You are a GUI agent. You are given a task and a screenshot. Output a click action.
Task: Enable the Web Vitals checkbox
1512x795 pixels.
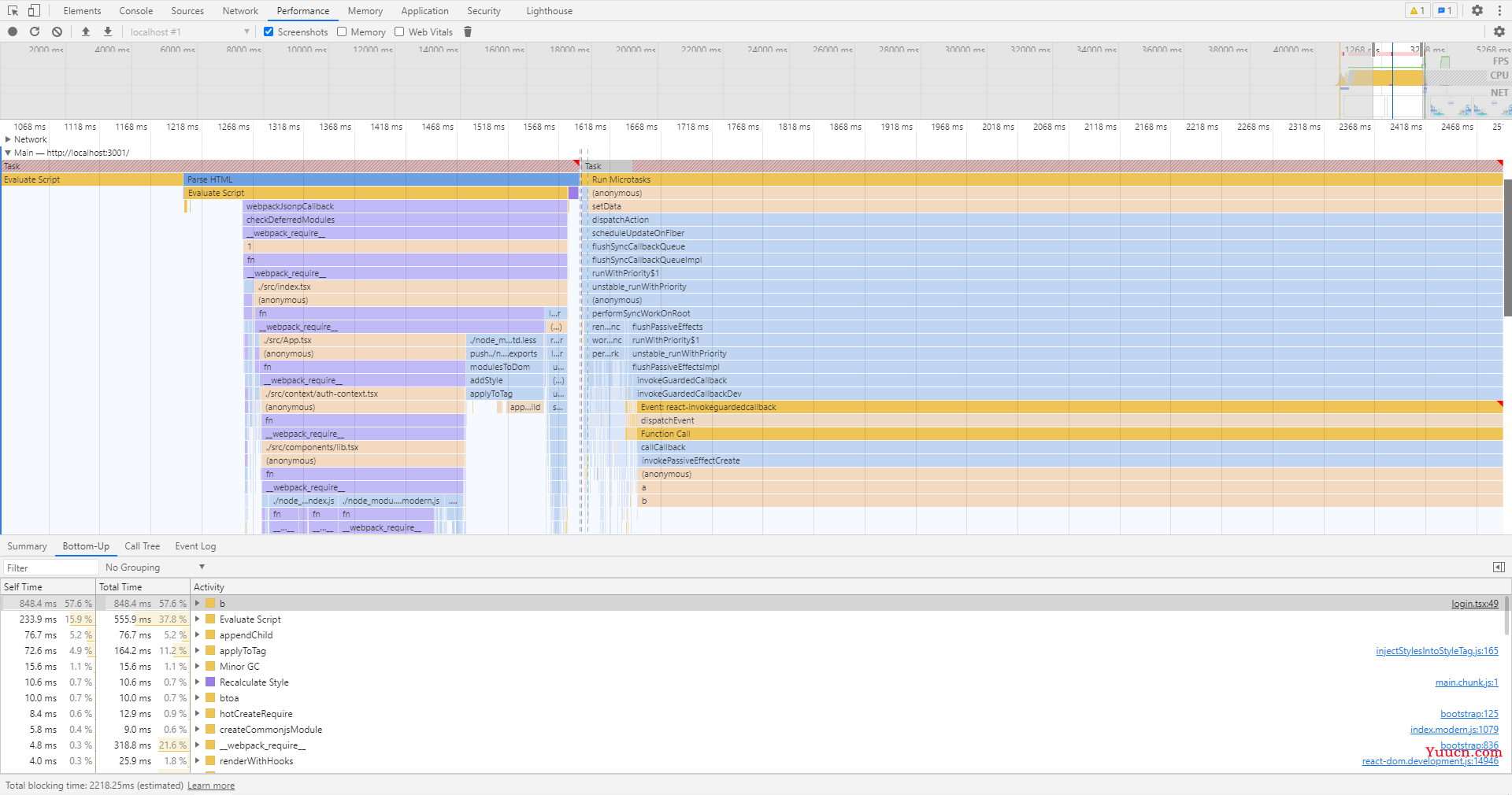(399, 31)
